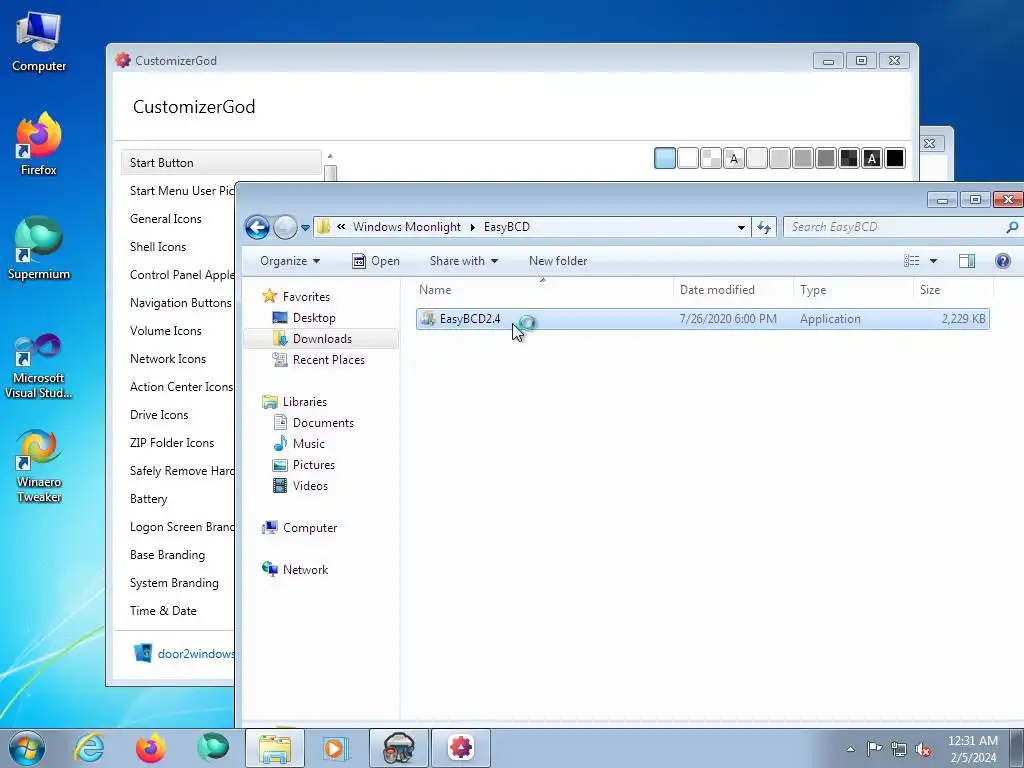
Task: Open Desktop under Favorites
Action: 313,318
